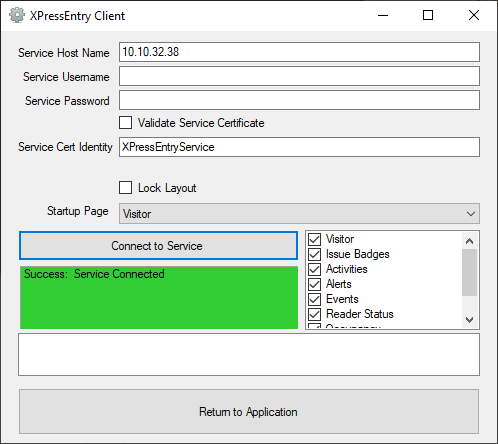Click the page list scroll down arrow
Image resolution: width=498 pixels, height=444 pixels.
(x=469, y=320)
